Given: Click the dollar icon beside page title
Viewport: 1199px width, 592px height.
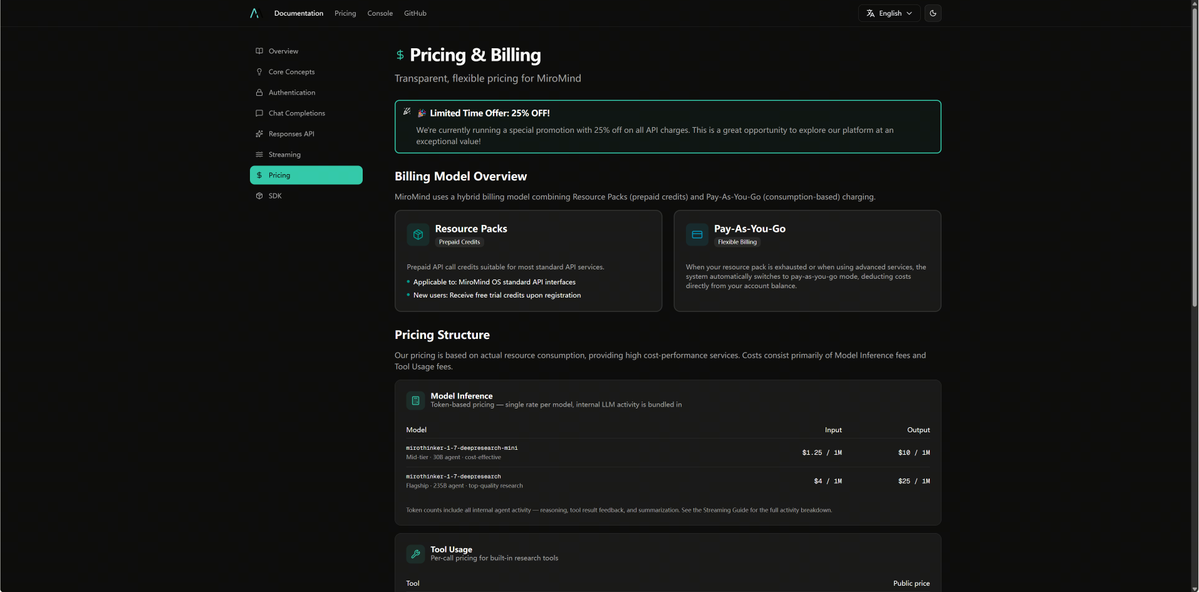Looking at the screenshot, I should (x=400, y=55).
